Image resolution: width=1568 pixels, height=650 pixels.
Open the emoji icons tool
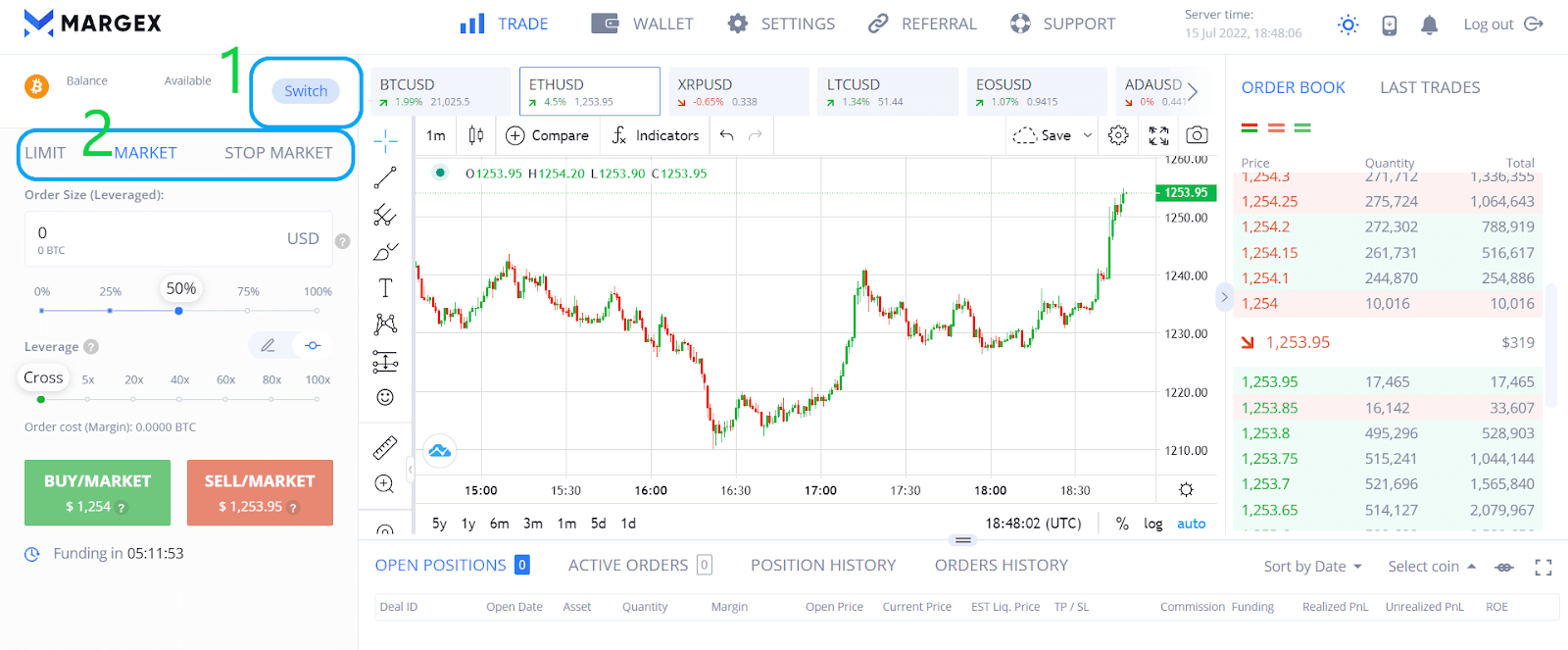click(x=385, y=397)
